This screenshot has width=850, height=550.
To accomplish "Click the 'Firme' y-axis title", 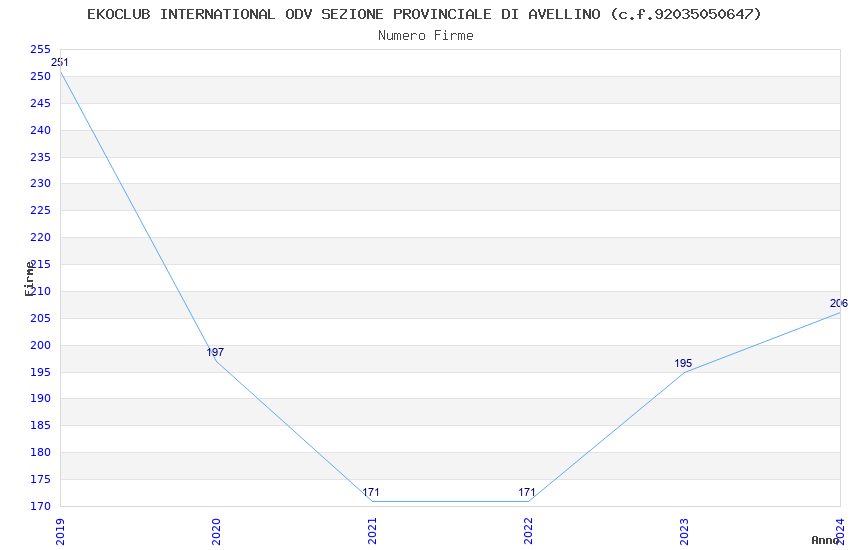I will pos(29,279).
